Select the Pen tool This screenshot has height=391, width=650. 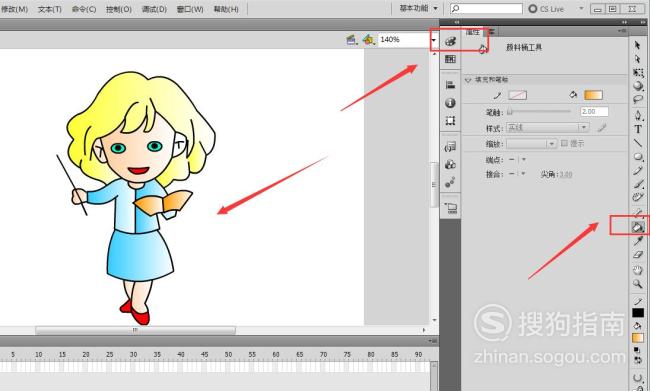638,115
